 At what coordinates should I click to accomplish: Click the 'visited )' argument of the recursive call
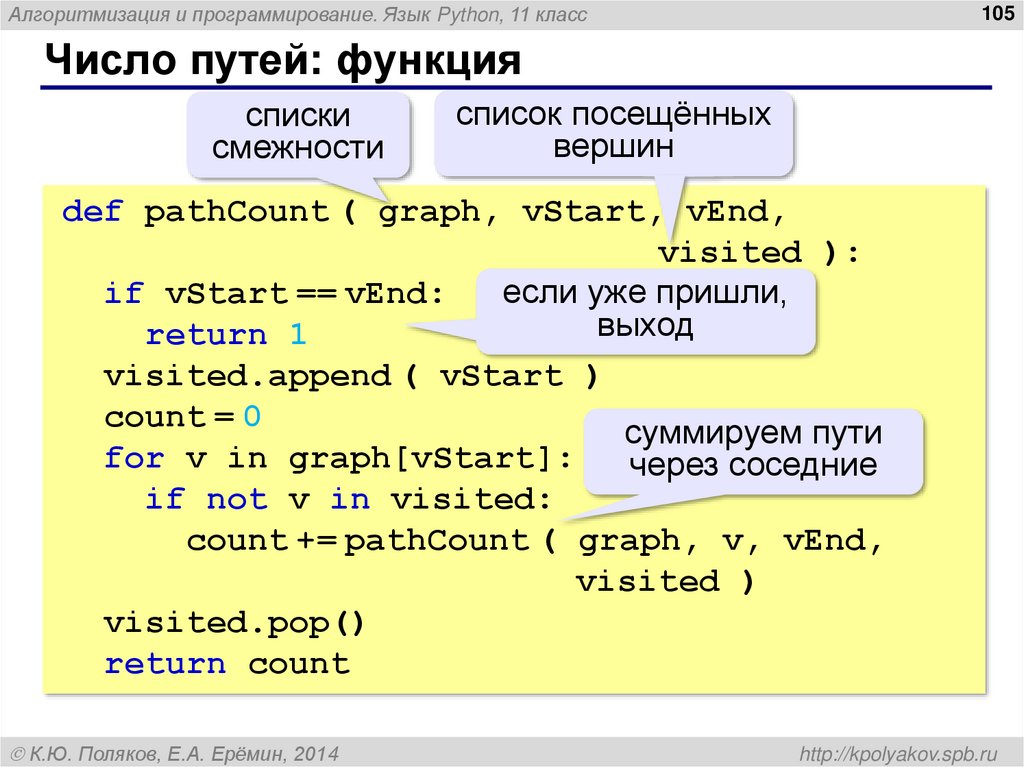coord(665,581)
